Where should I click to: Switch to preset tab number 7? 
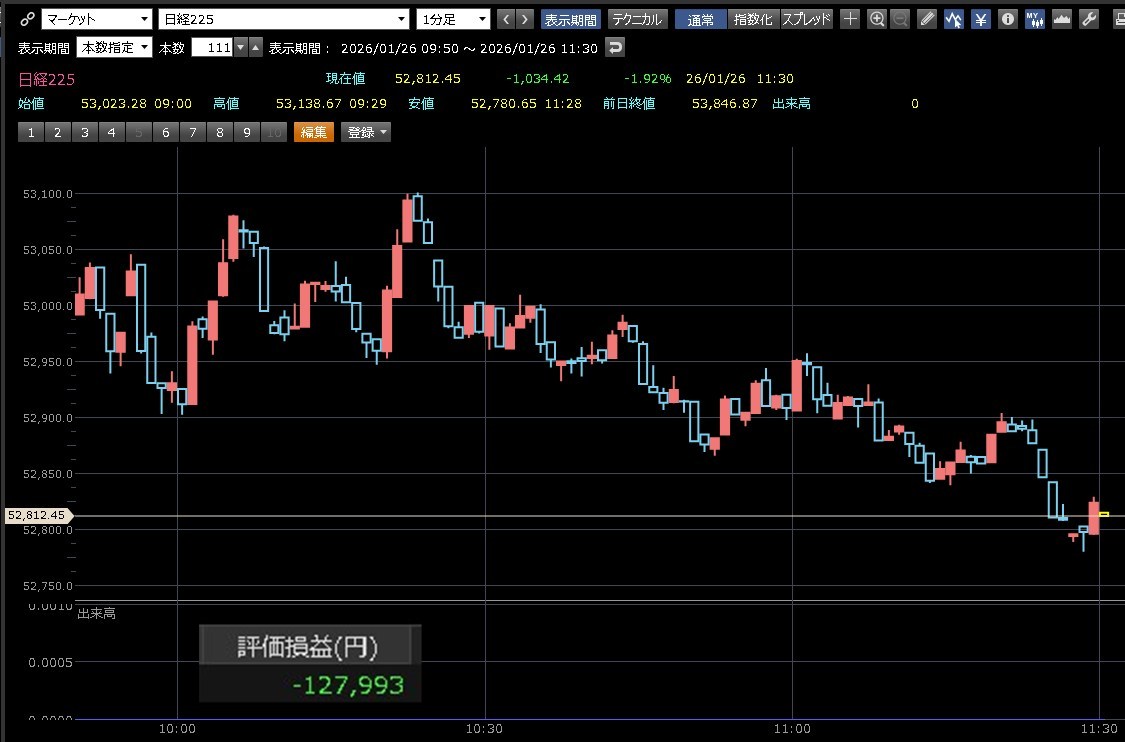pos(193,132)
